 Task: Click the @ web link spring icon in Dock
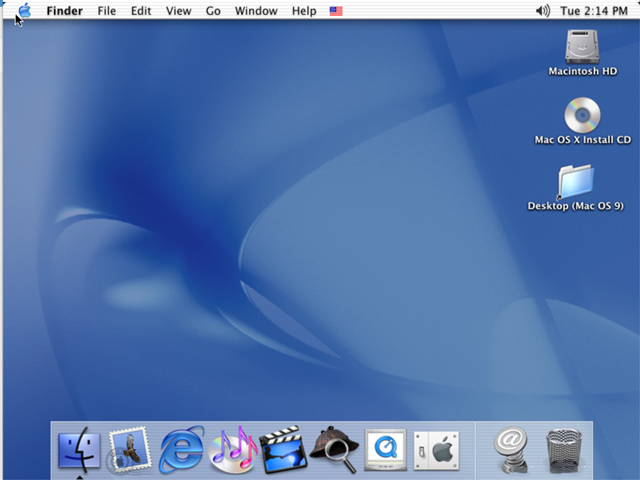pos(511,449)
